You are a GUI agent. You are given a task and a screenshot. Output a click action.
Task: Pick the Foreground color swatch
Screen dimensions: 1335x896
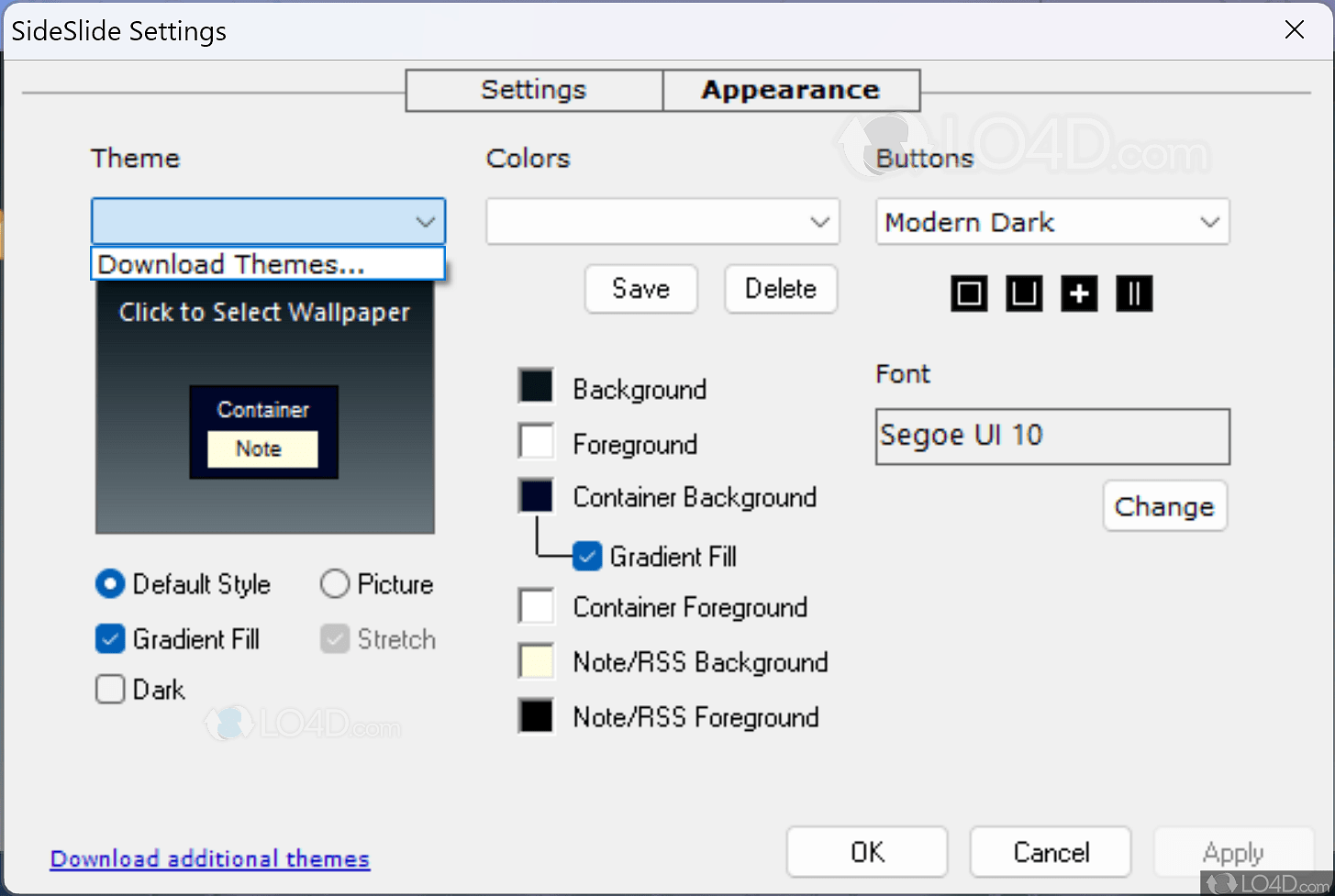536,441
